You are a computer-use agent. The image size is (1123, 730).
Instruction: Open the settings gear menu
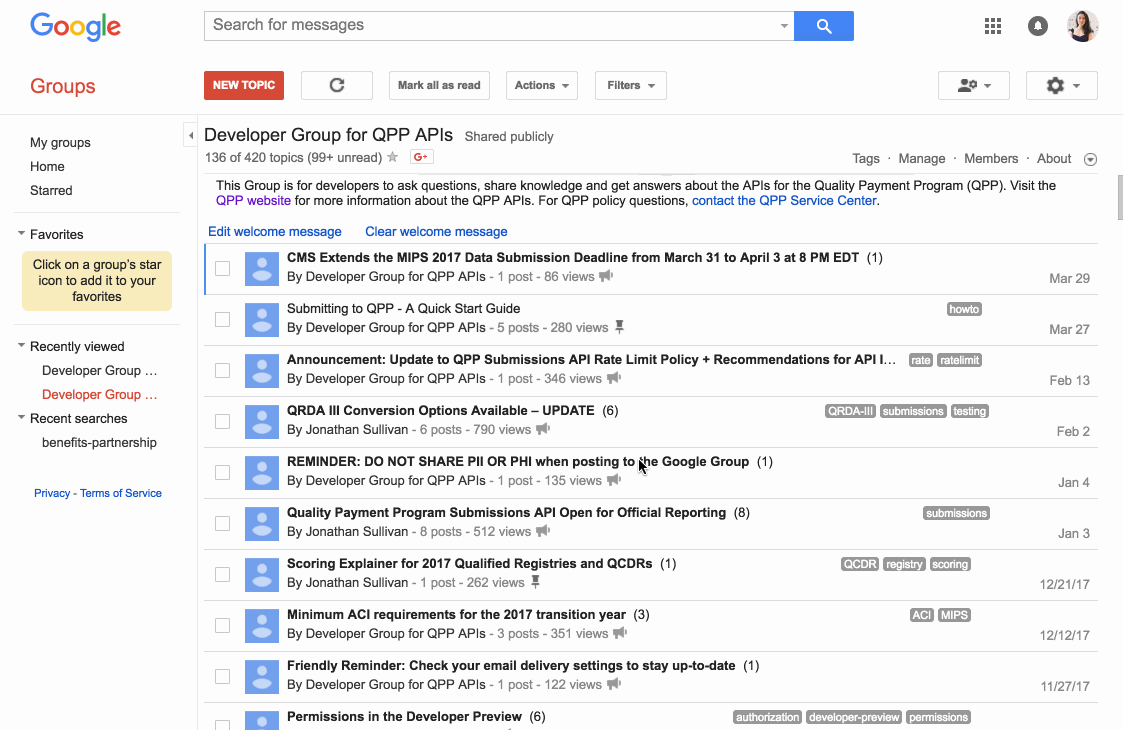(x=1061, y=86)
